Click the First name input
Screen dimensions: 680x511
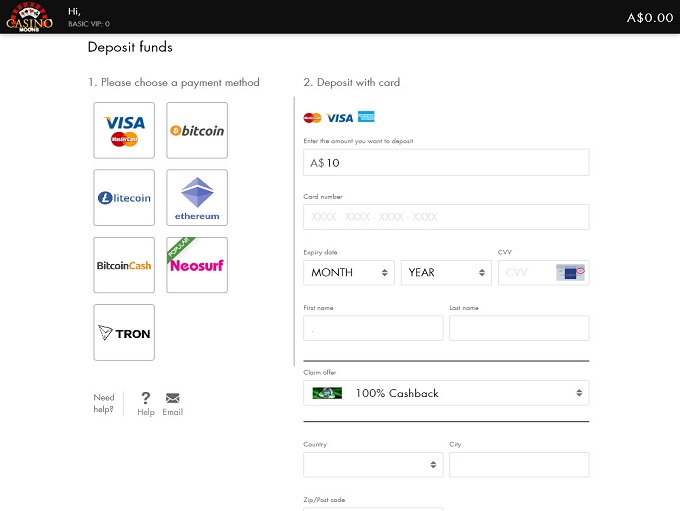pos(373,328)
